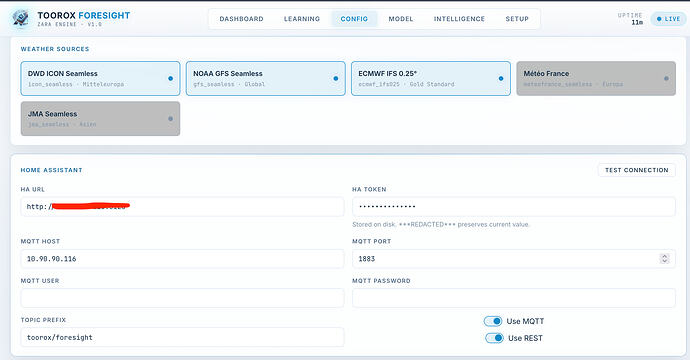Viewport: 690px width, 360px height.
Task: Deselect the DWD ICON Seamless weather source
Action: [x=100, y=78]
